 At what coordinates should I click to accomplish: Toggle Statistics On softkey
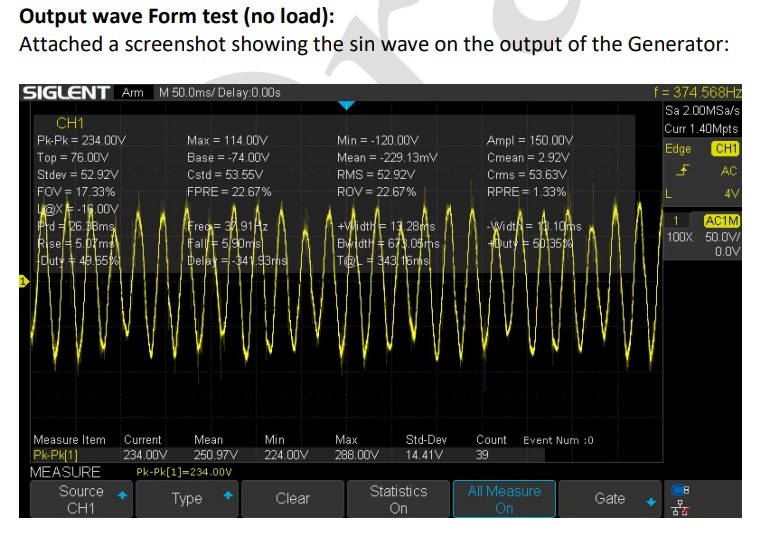pyautogui.click(x=398, y=499)
